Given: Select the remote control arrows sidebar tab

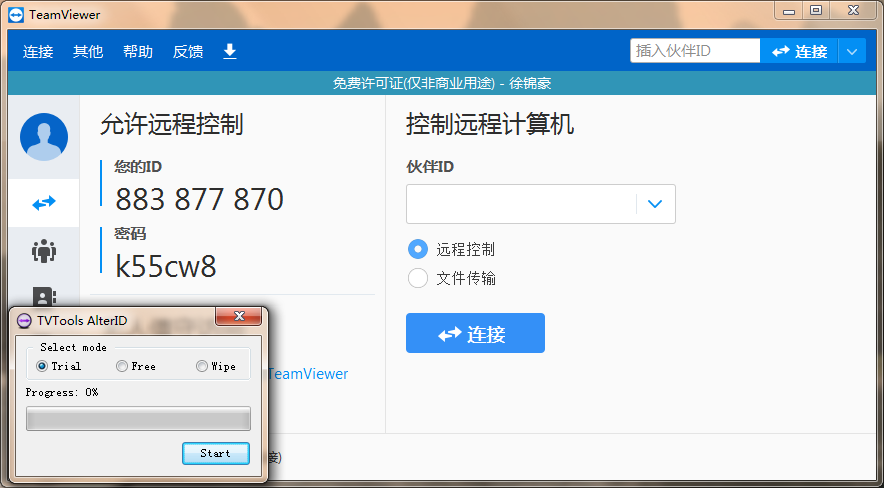Looking at the screenshot, I should point(44,203).
